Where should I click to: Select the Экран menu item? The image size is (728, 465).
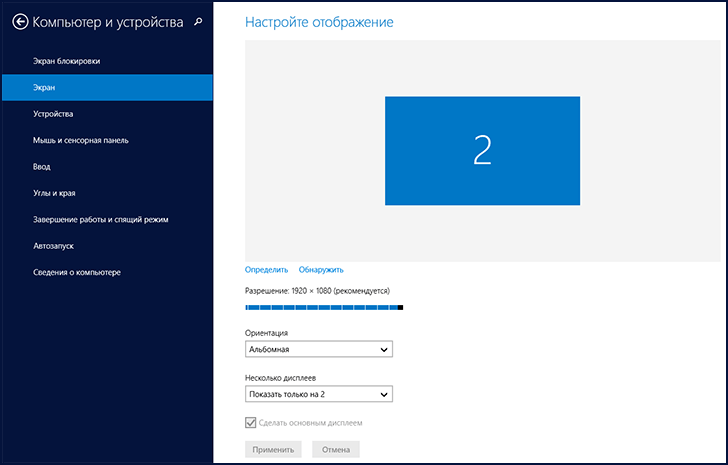click(107, 87)
